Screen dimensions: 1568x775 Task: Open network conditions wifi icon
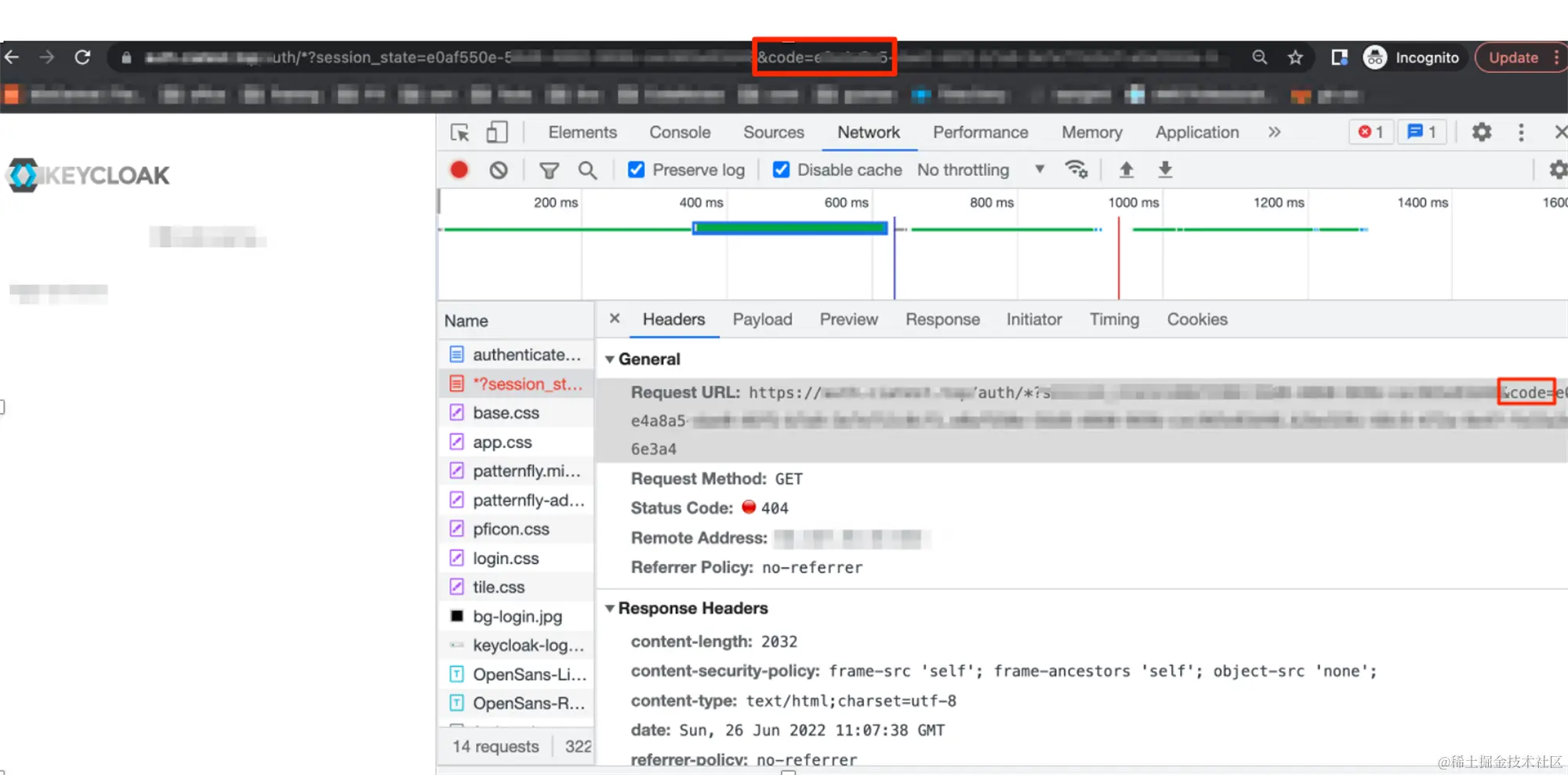click(1076, 169)
